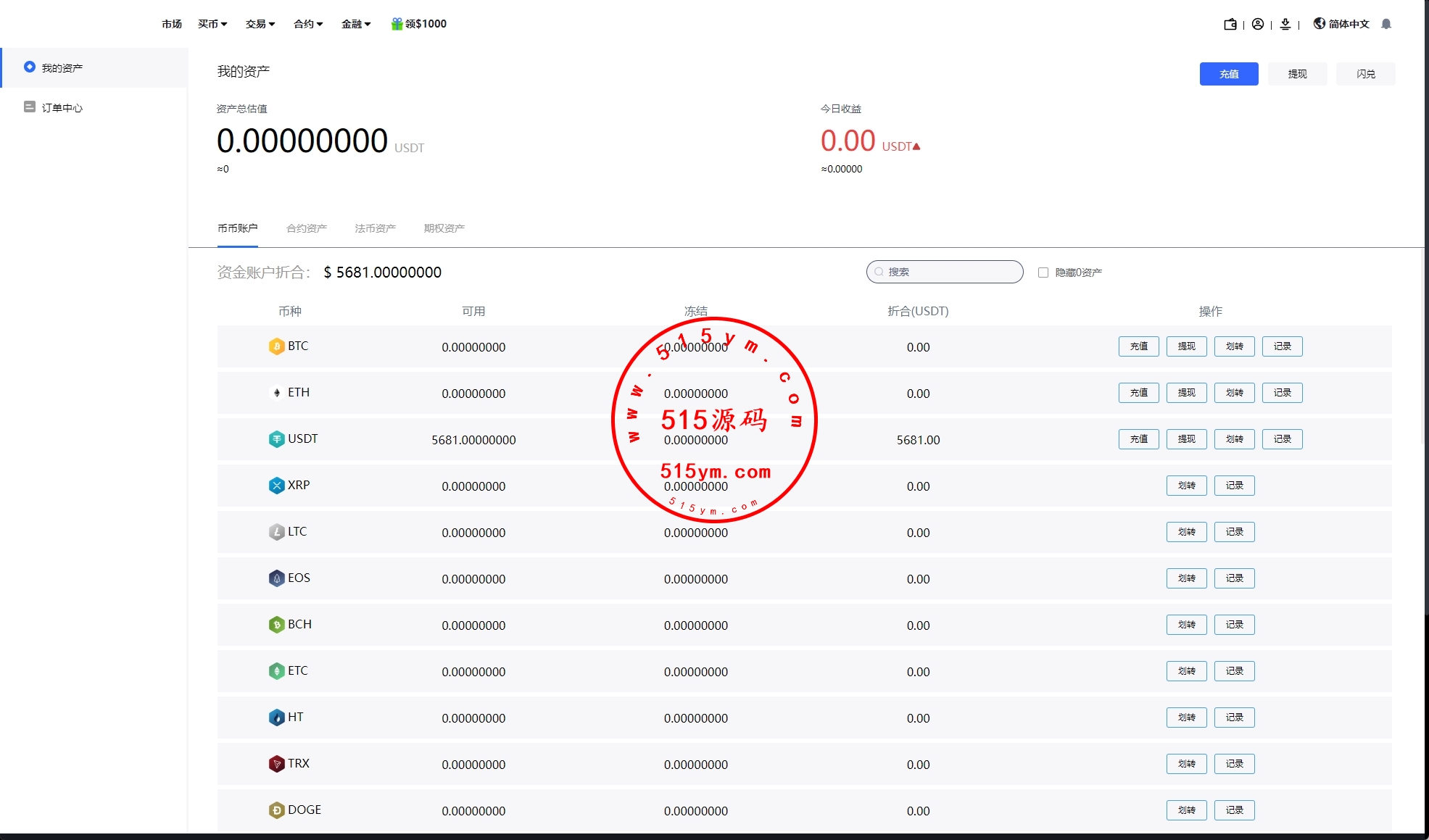Image resolution: width=1429 pixels, height=840 pixels.
Task: Expand the 合约 dropdown menu
Action: 308,24
